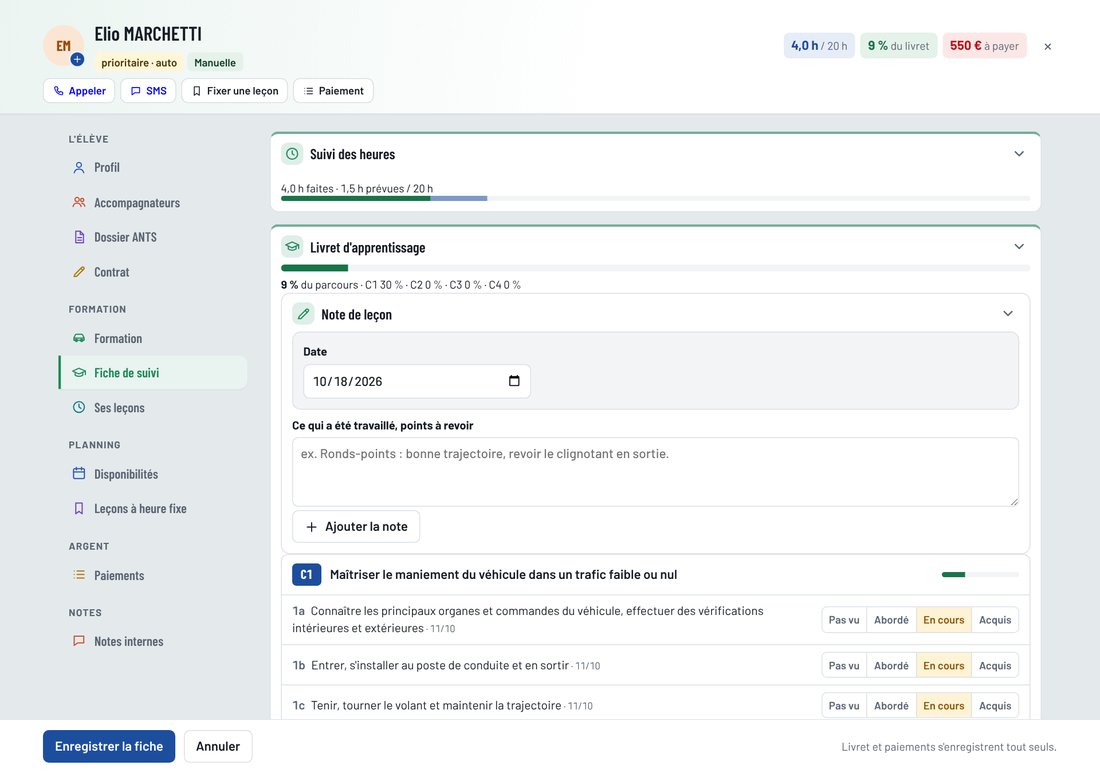This screenshot has height=773, width=1100.
Task: Click the Suivi des heures progress bar
Action: (x=655, y=199)
